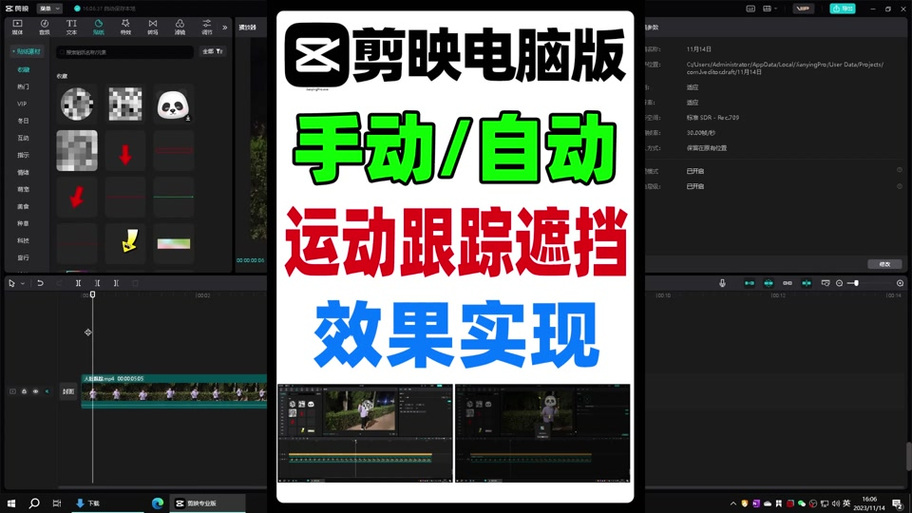The width and height of the screenshot is (912, 513).
Task: Zoom out the timeline
Action: [x=839, y=283]
